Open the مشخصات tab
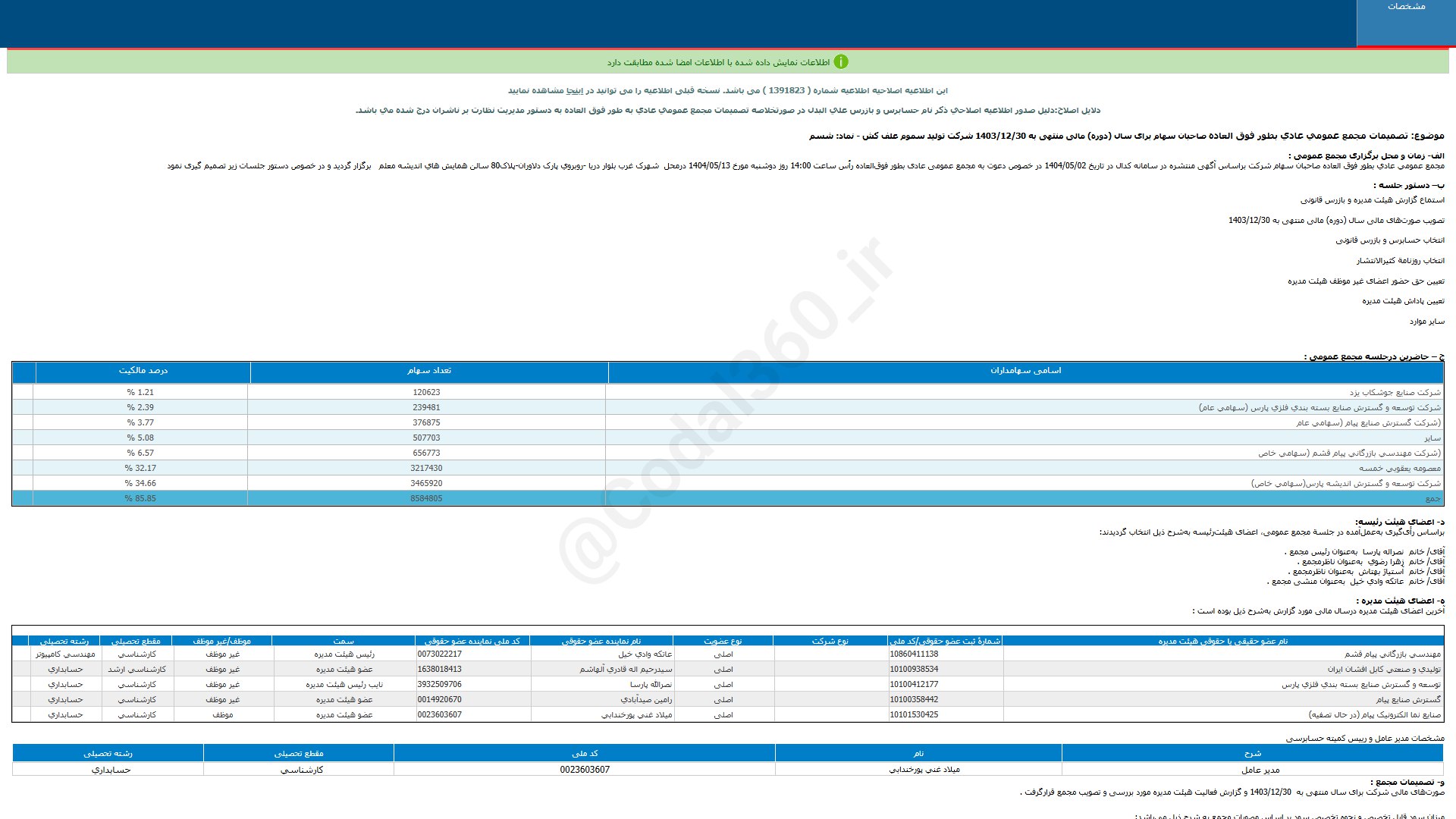This screenshot has width=1456, height=819. coord(1406,23)
